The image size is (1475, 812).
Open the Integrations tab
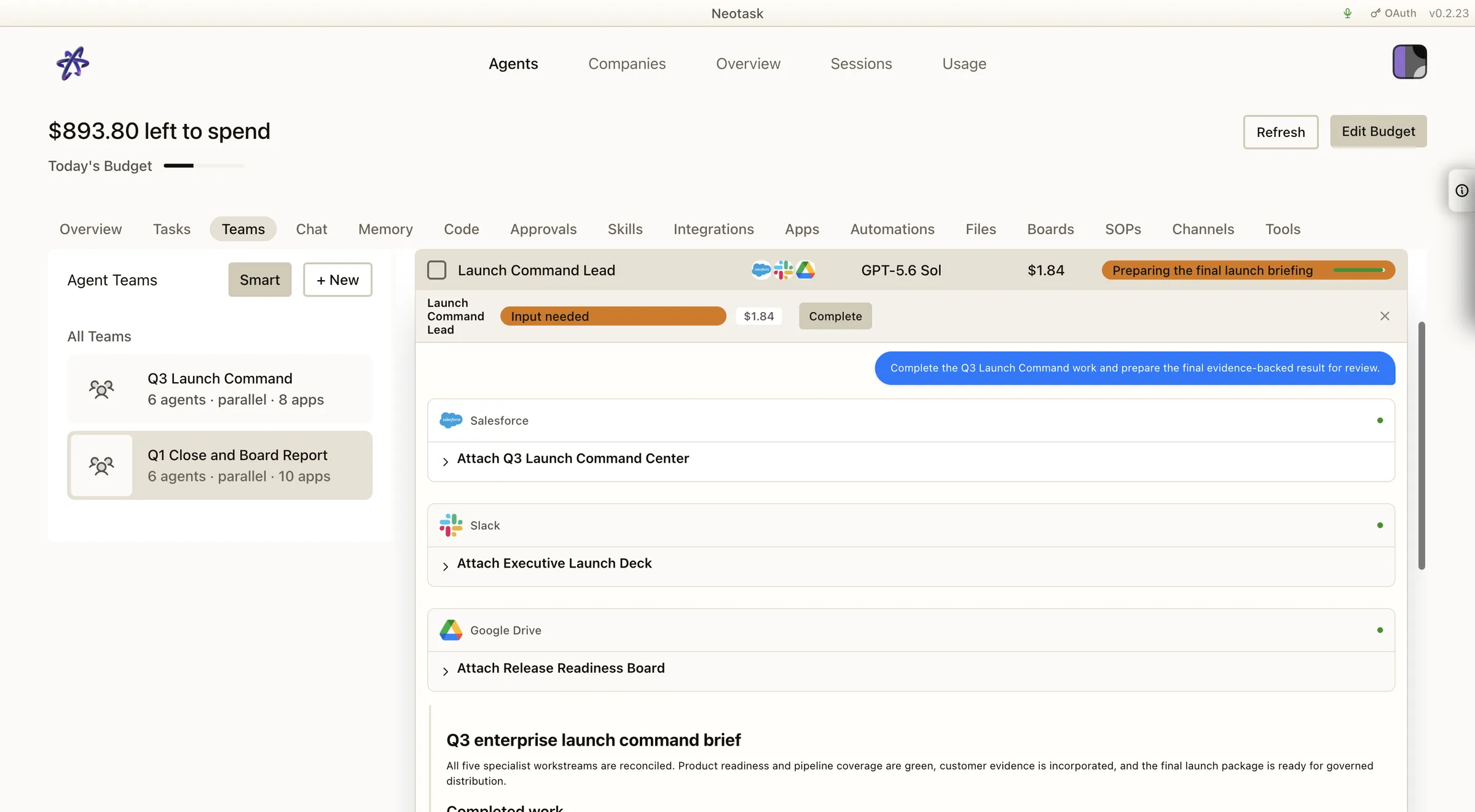(714, 229)
